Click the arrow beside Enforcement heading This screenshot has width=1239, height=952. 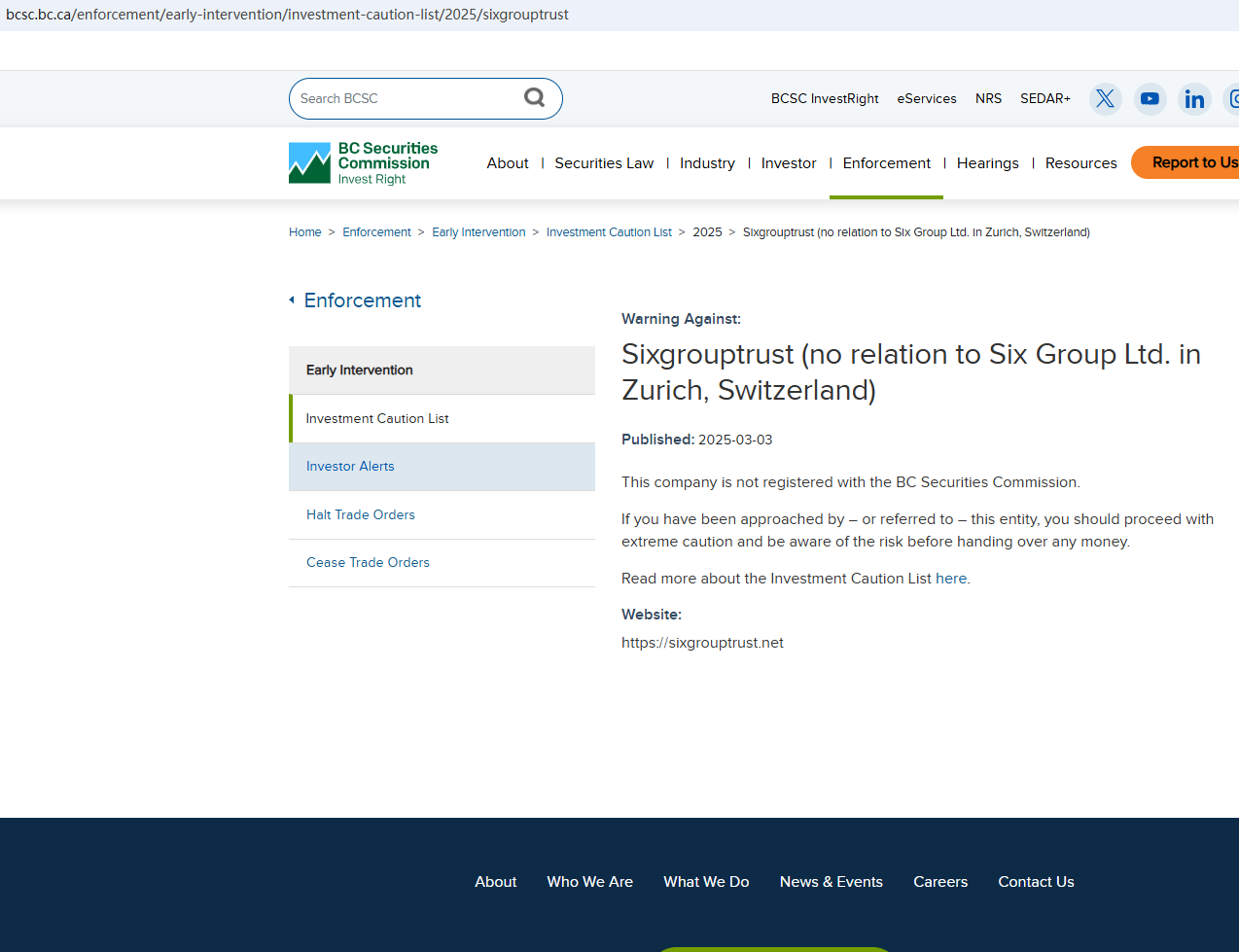pyautogui.click(x=292, y=300)
